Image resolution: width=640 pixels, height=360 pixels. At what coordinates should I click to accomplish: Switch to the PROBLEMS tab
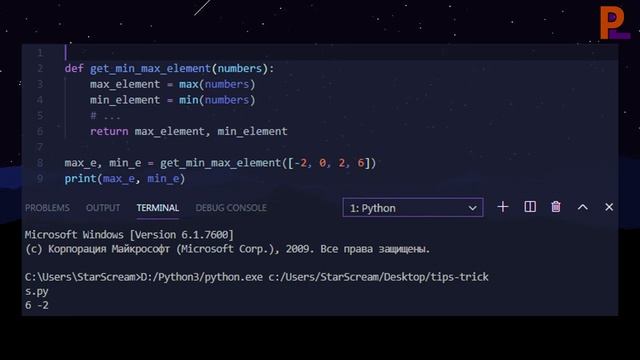[47, 208]
